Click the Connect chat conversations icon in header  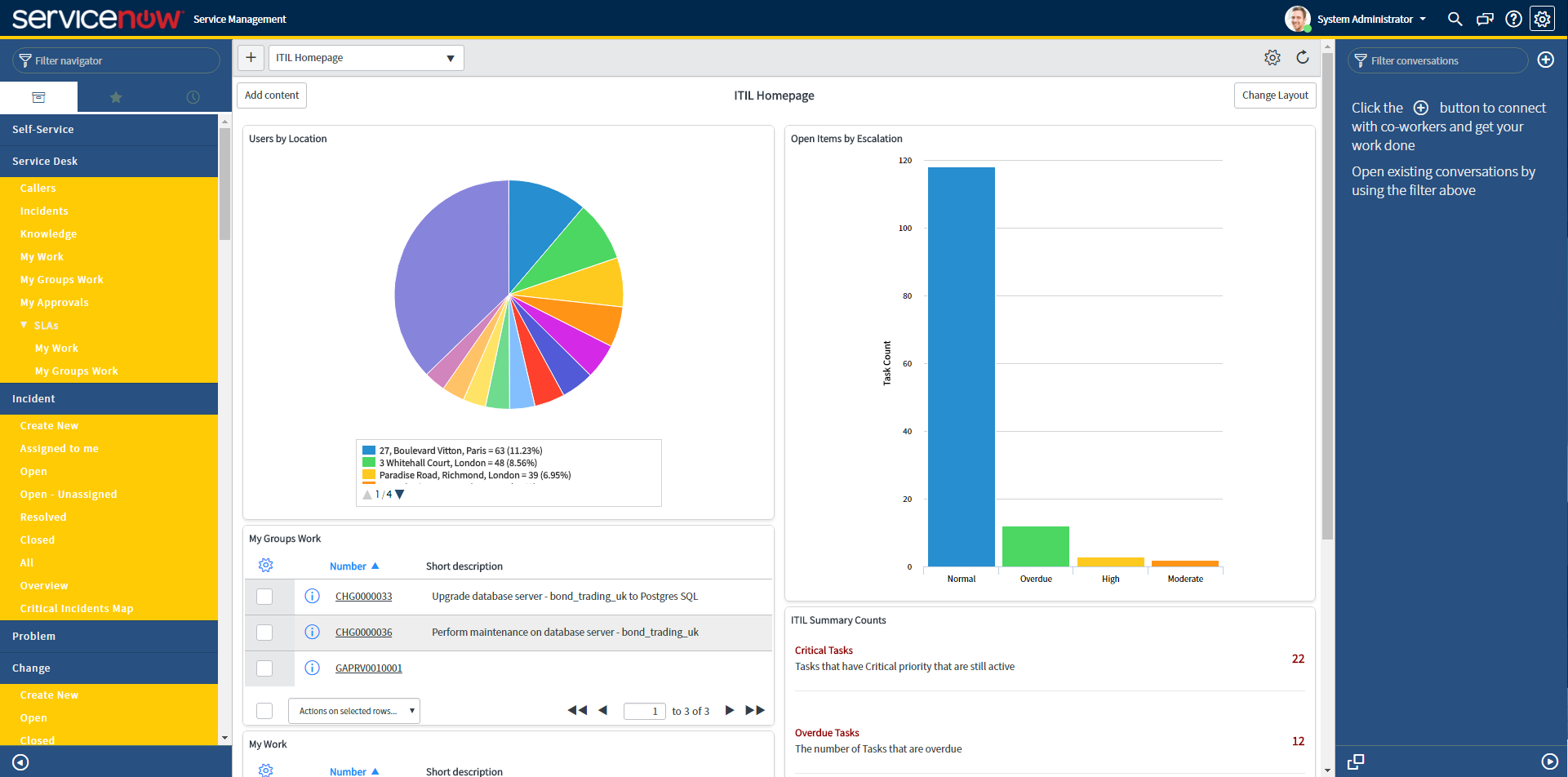(1485, 18)
